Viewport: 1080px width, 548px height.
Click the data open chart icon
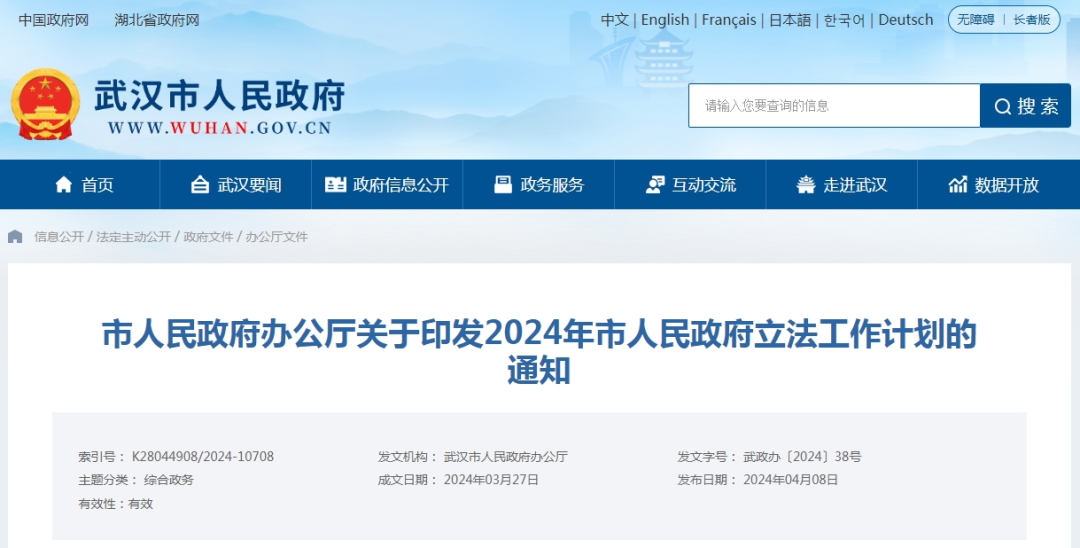pyautogui.click(x=958, y=185)
